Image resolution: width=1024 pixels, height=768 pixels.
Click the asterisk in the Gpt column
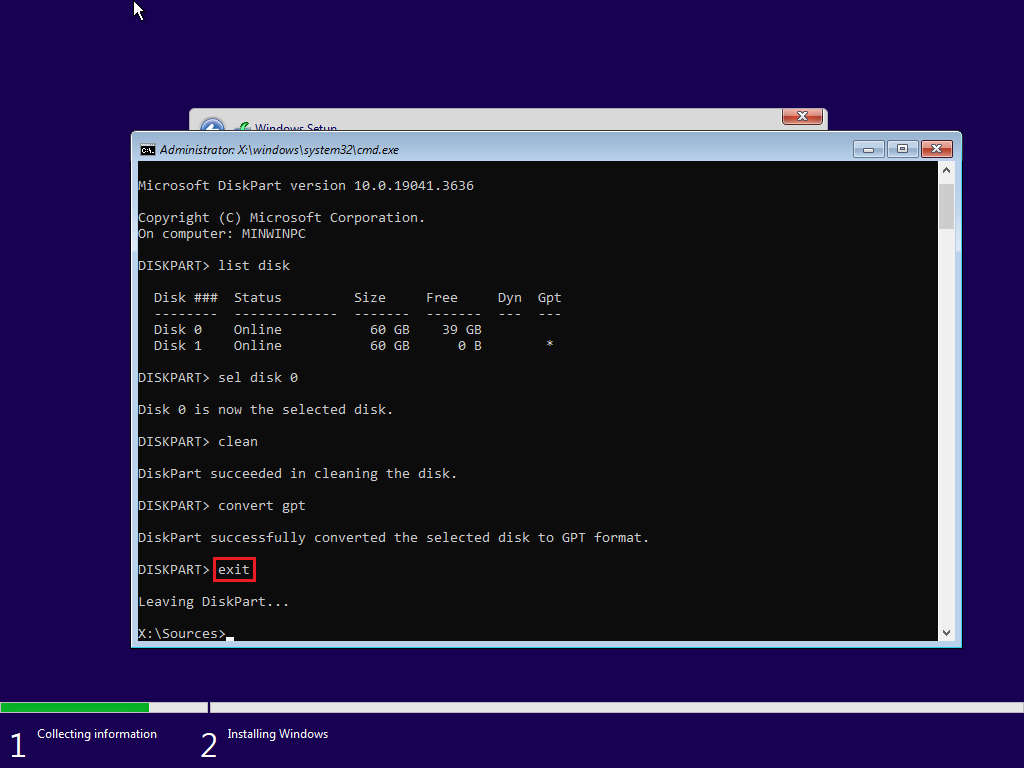point(550,344)
